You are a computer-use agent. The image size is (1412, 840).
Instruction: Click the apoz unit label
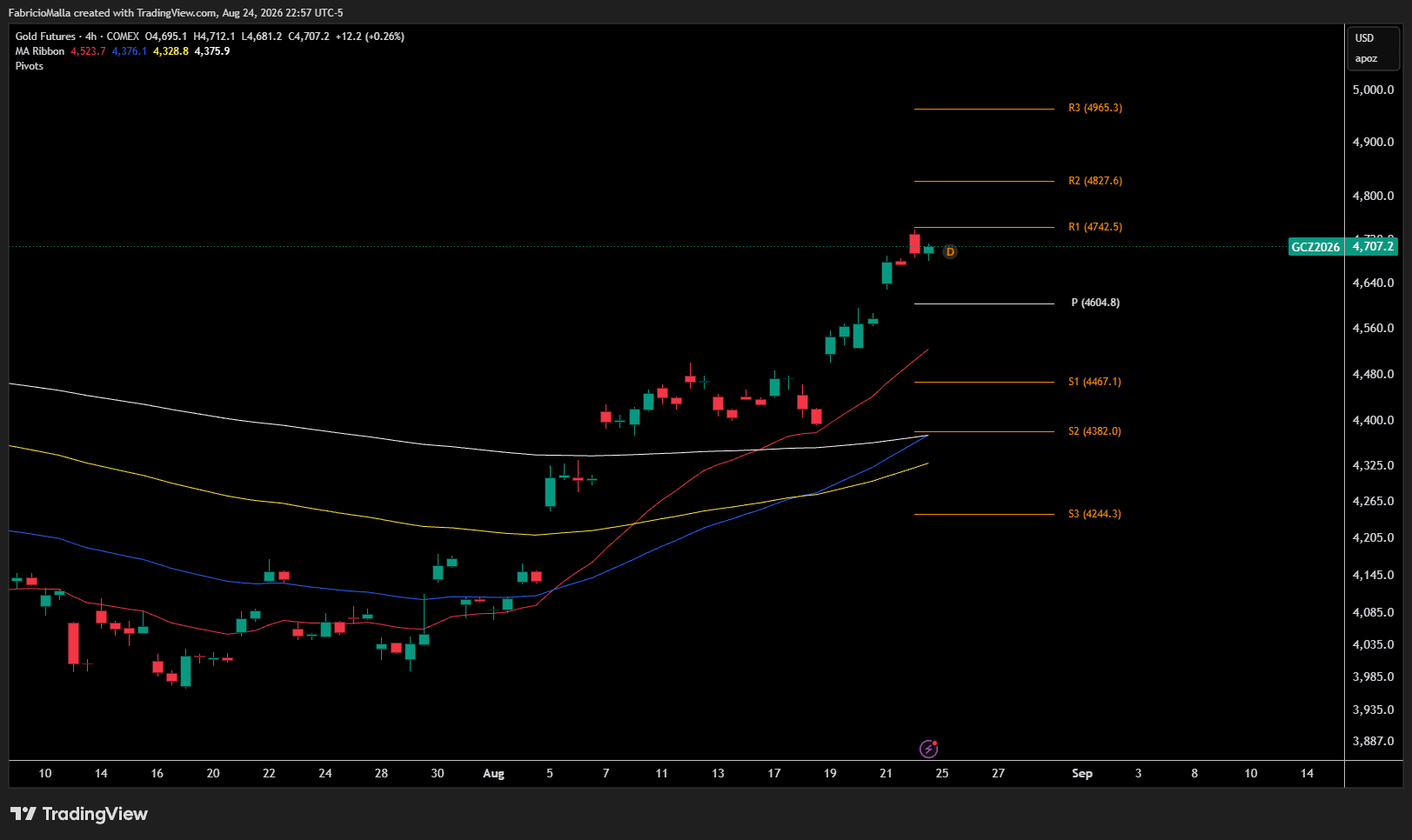[x=1366, y=59]
